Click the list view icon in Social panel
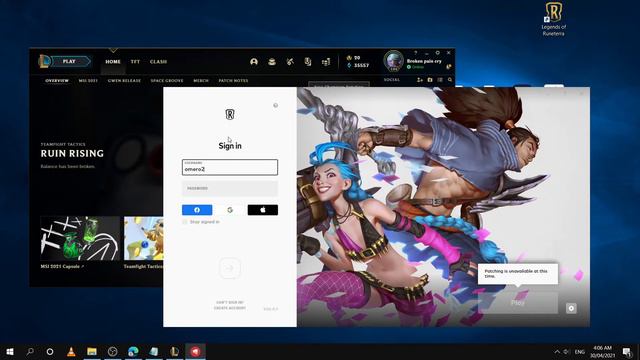Image resolution: width=640 pixels, height=360 pixels. (440, 80)
